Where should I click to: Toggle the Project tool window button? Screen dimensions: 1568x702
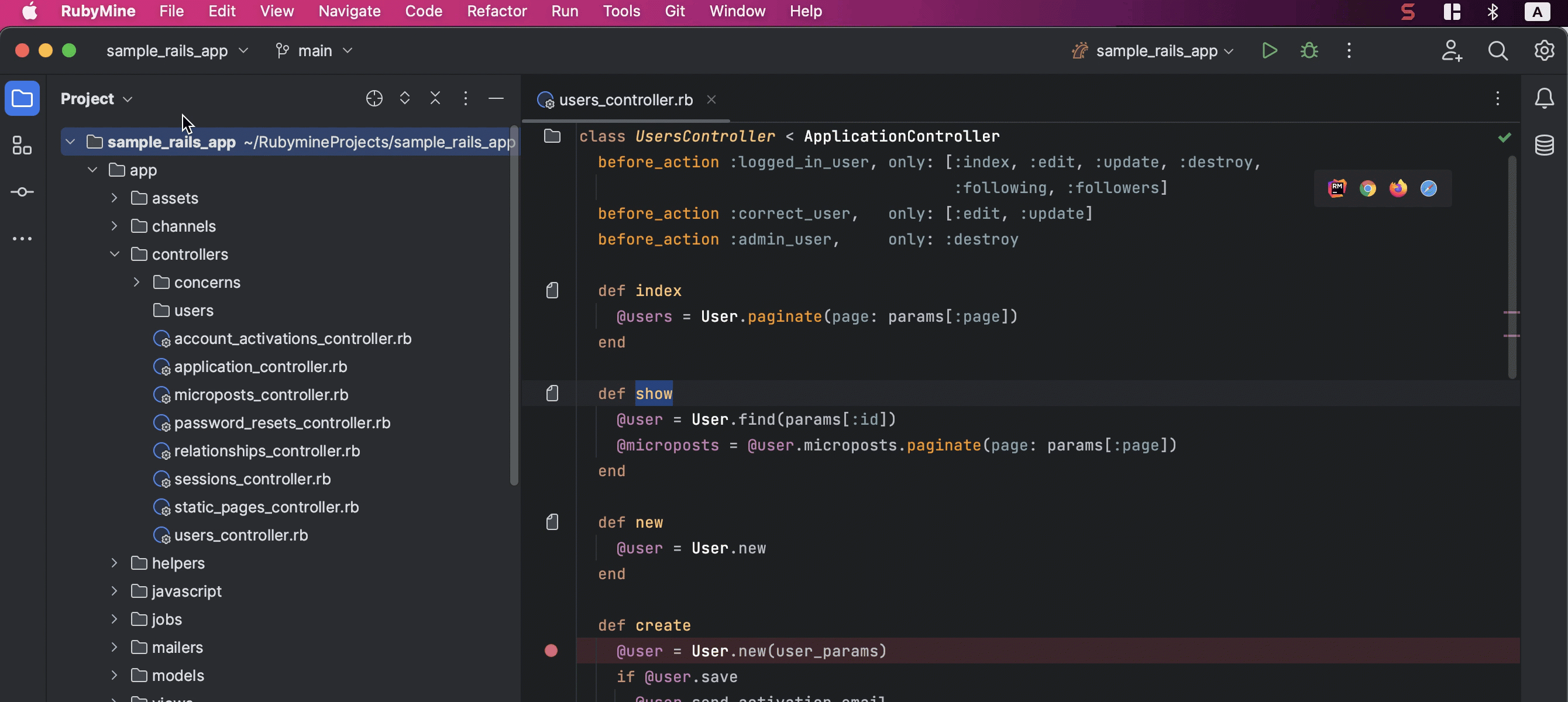22,99
